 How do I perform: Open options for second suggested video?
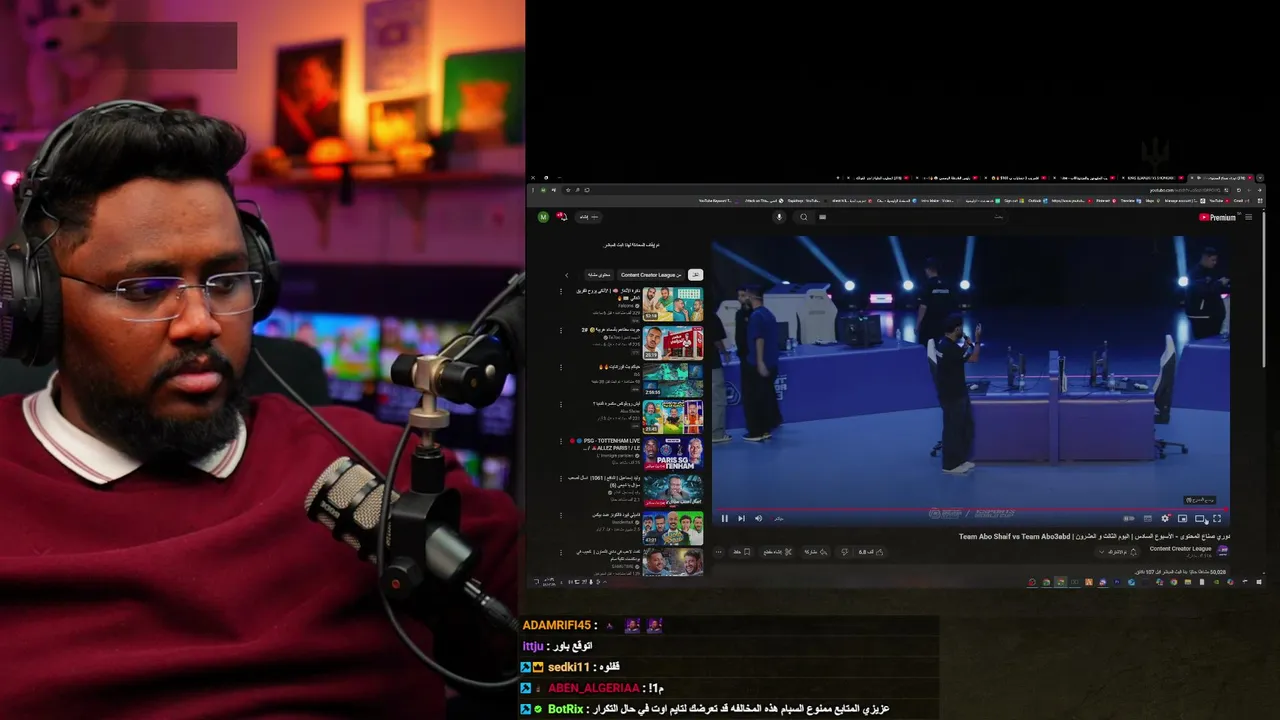pyautogui.click(x=561, y=331)
